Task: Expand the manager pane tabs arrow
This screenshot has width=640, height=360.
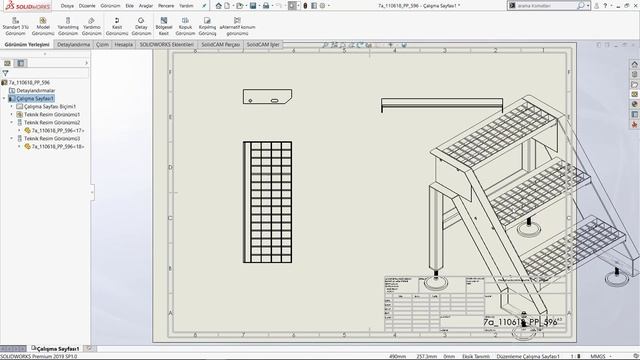Action: [86, 63]
